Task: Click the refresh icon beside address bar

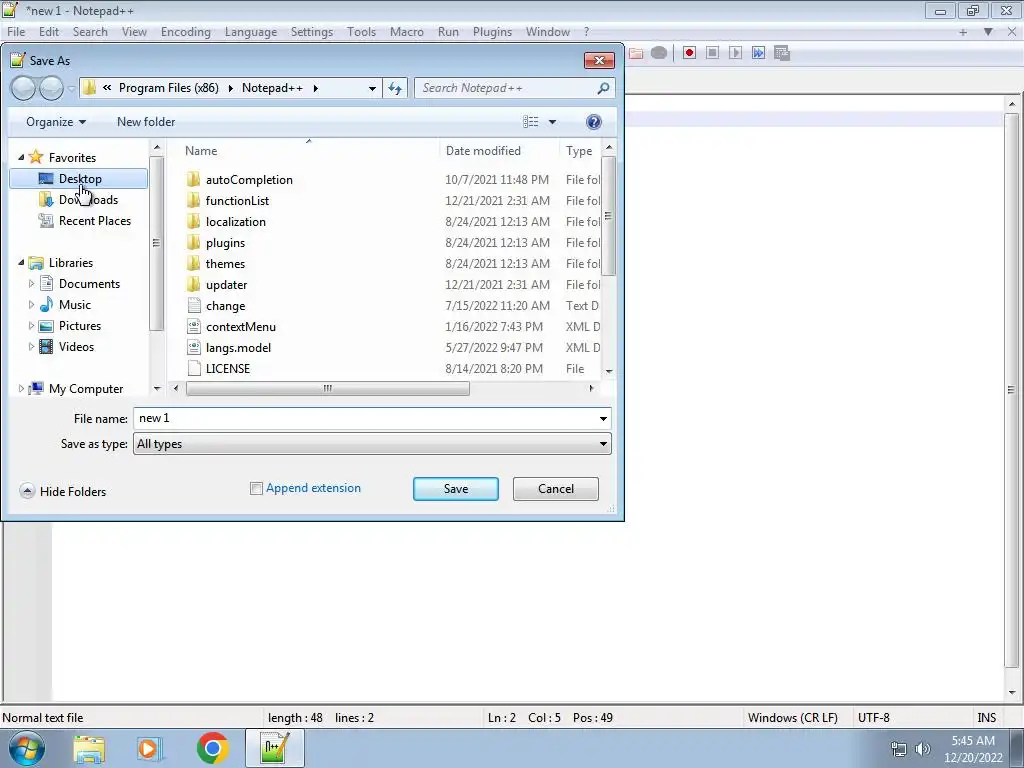Action: coord(395,88)
